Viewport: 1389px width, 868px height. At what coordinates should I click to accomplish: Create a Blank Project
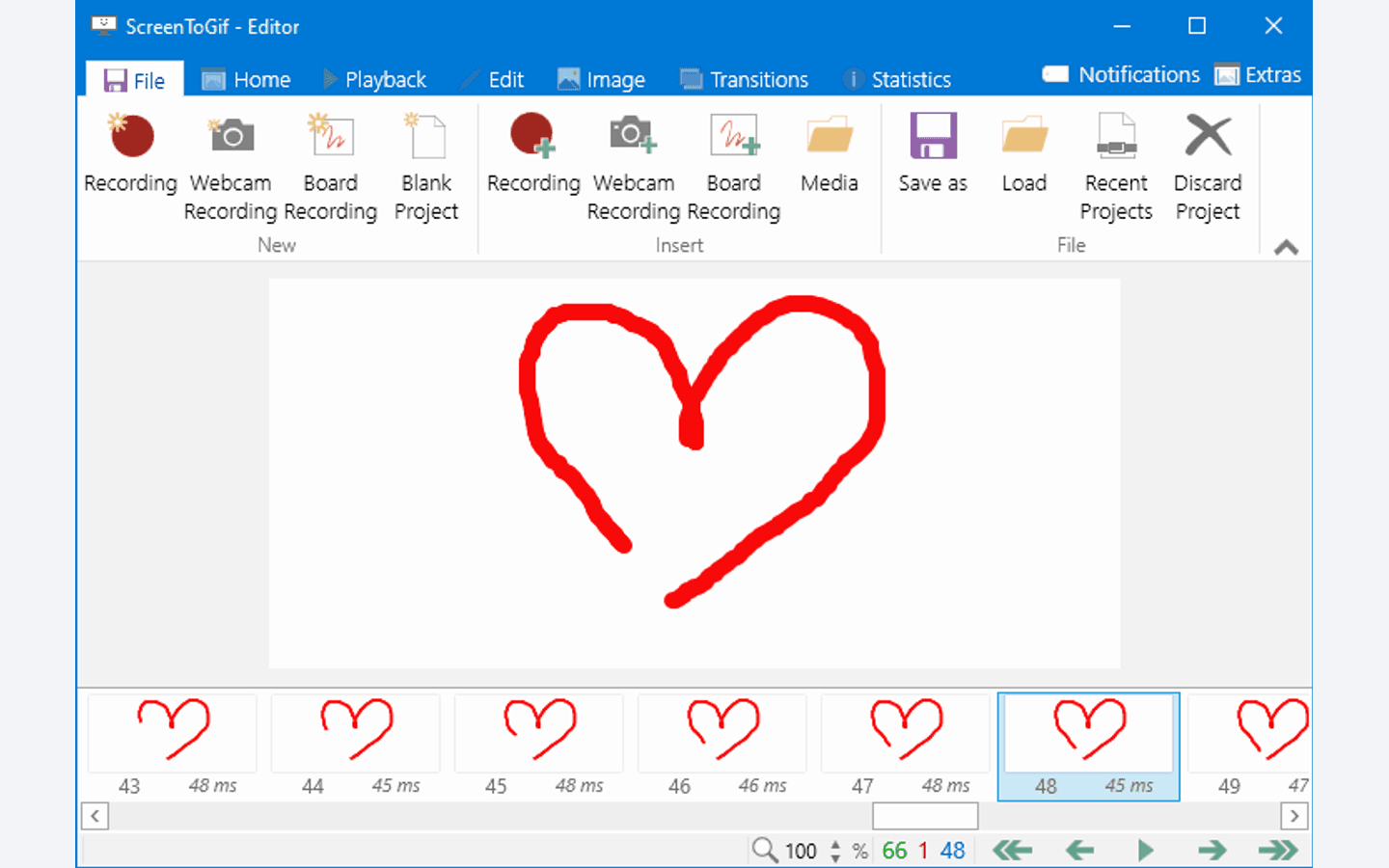pyautogui.click(x=426, y=167)
